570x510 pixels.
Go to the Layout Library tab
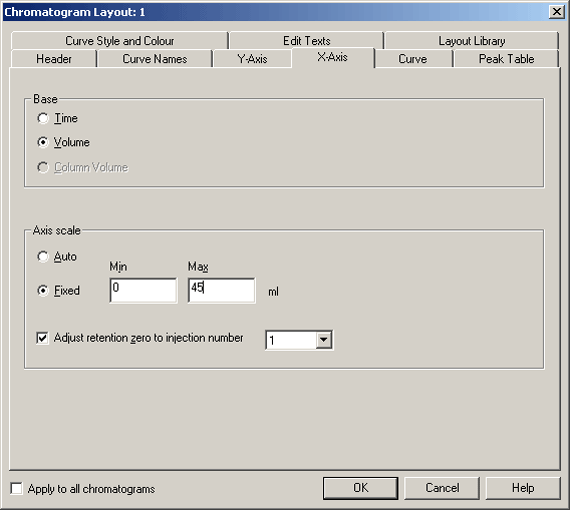[471, 41]
